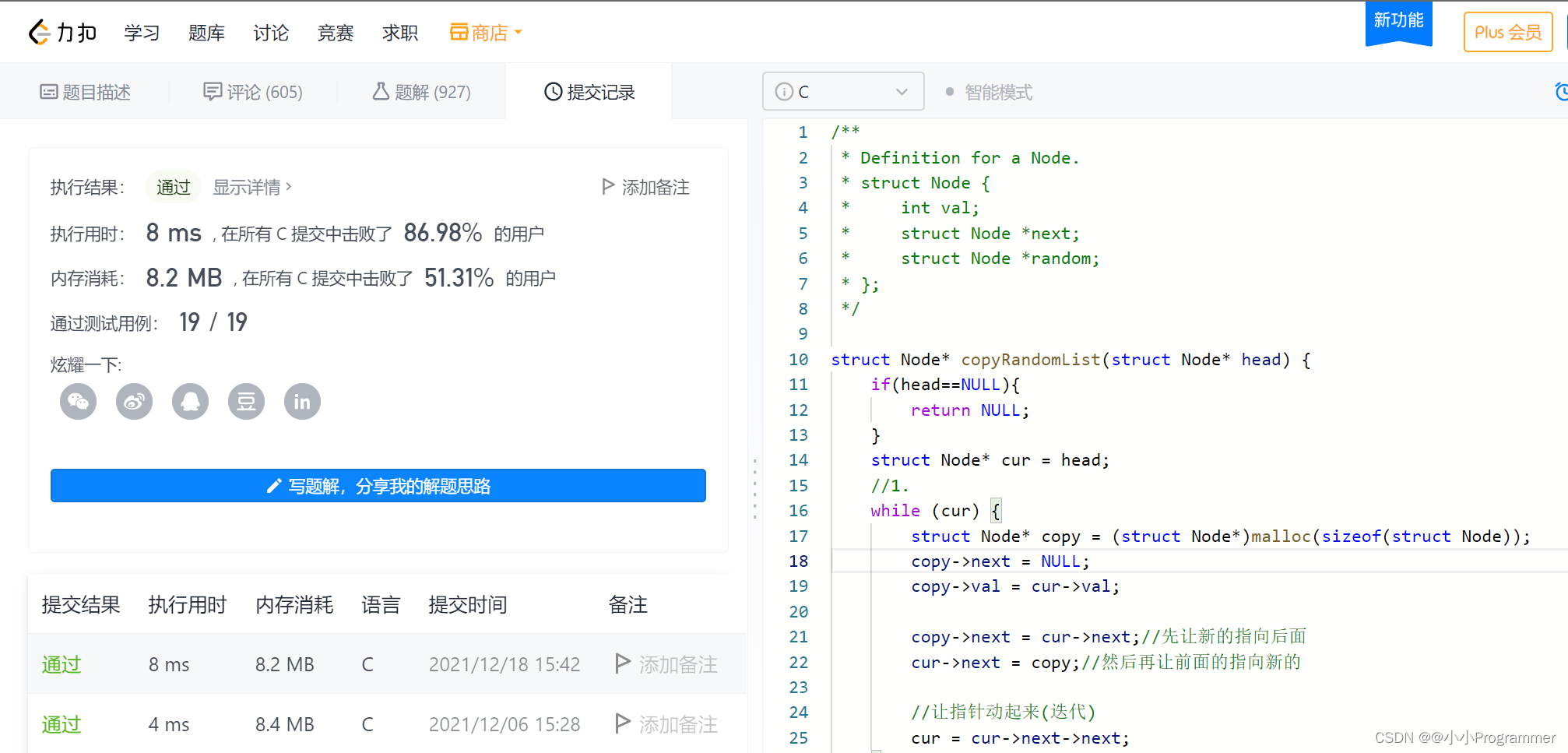Click the panel divider drag handle
Viewport: 1568px width, 753px height.
coord(754,489)
